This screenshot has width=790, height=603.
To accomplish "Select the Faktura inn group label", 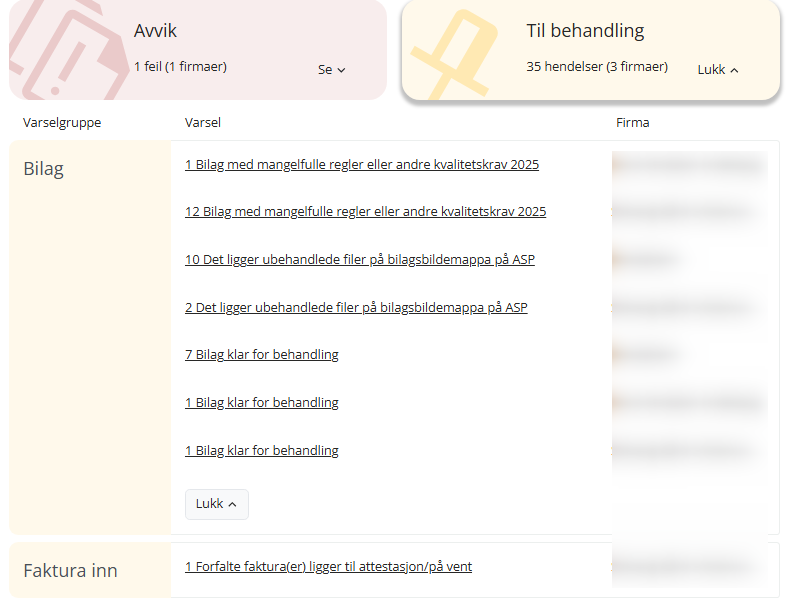I will (x=70, y=571).
